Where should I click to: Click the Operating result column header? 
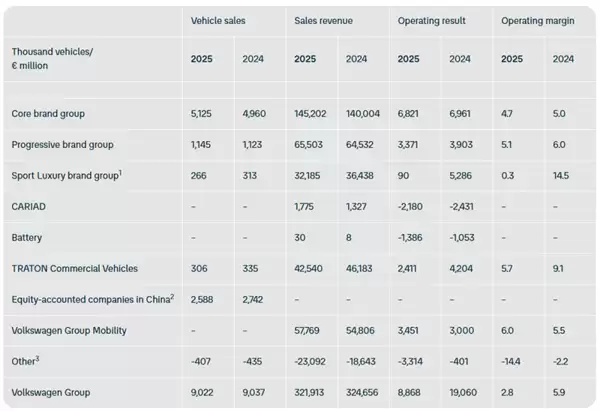[431, 20]
